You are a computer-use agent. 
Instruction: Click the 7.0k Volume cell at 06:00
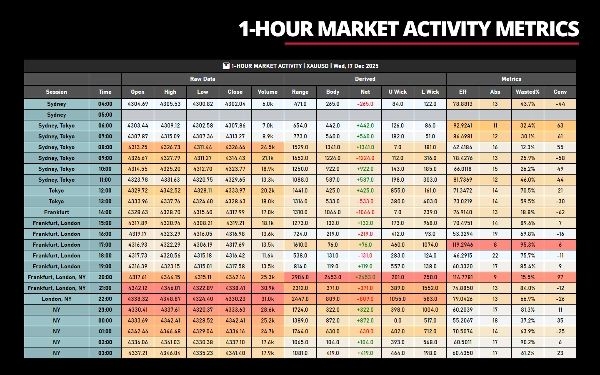click(268, 126)
